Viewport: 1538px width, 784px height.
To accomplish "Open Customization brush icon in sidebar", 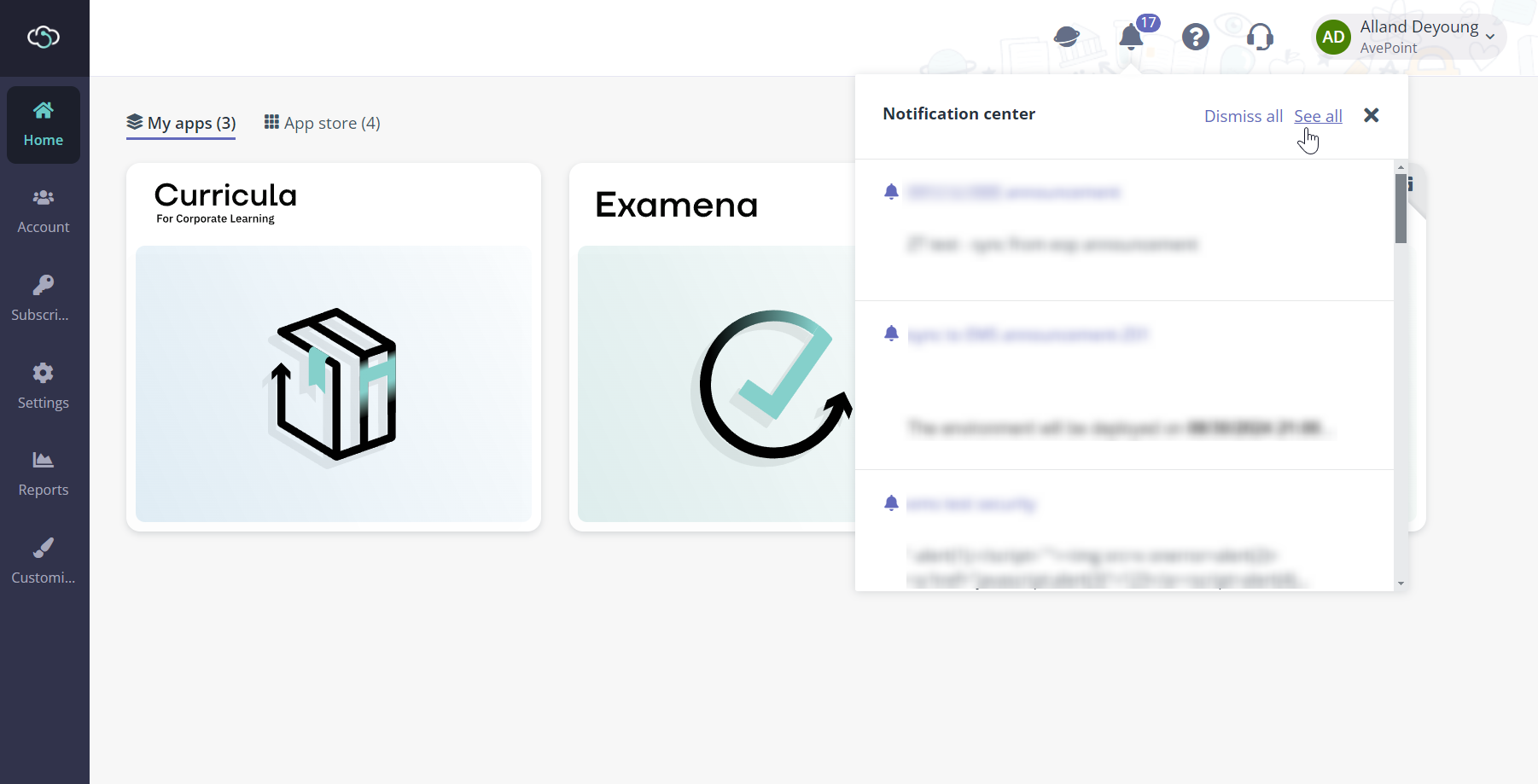I will (44, 561).
